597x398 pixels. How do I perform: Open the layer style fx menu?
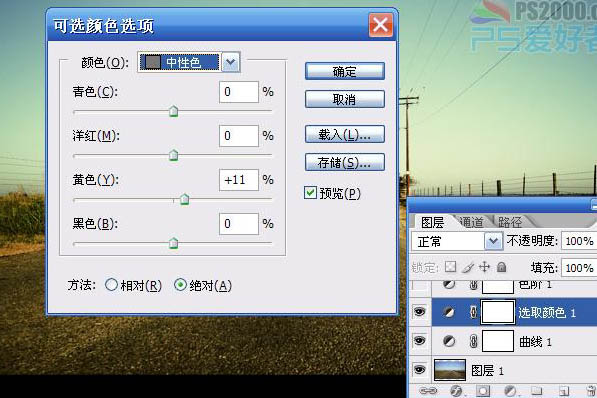pyautogui.click(x=456, y=390)
